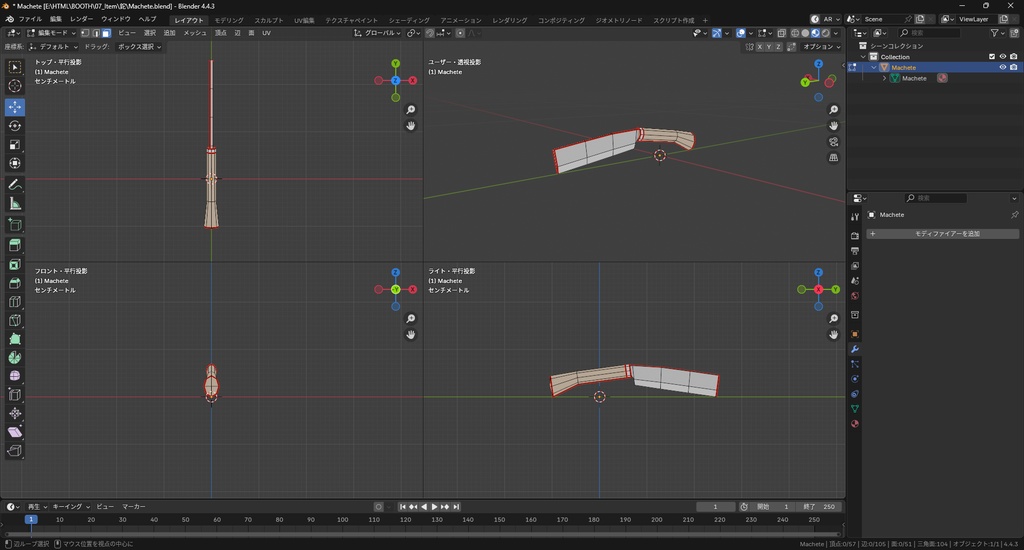The width and height of the screenshot is (1024, 550).
Task: Select the Inset Faces tool
Action: (14, 265)
